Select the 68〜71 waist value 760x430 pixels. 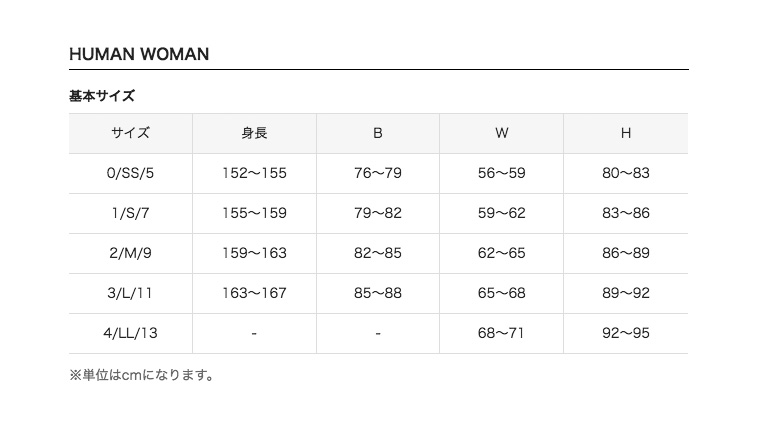point(502,333)
